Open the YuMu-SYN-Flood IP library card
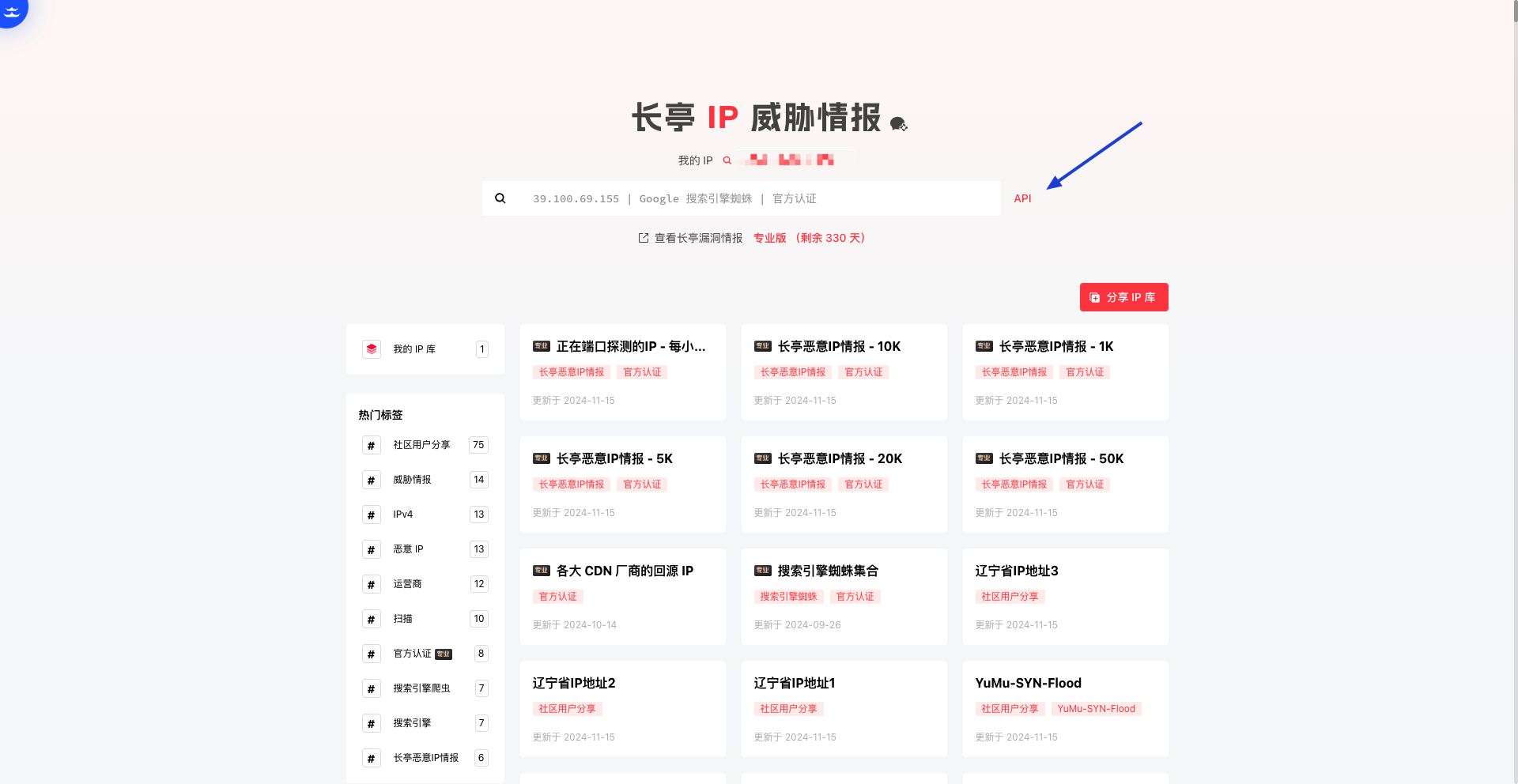 pyautogui.click(x=1028, y=684)
